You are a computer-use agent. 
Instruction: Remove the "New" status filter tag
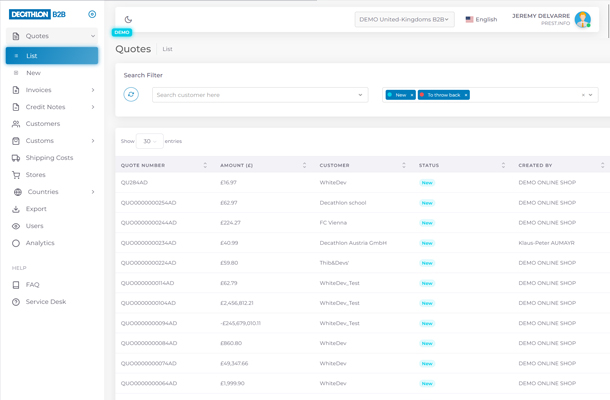click(411, 95)
